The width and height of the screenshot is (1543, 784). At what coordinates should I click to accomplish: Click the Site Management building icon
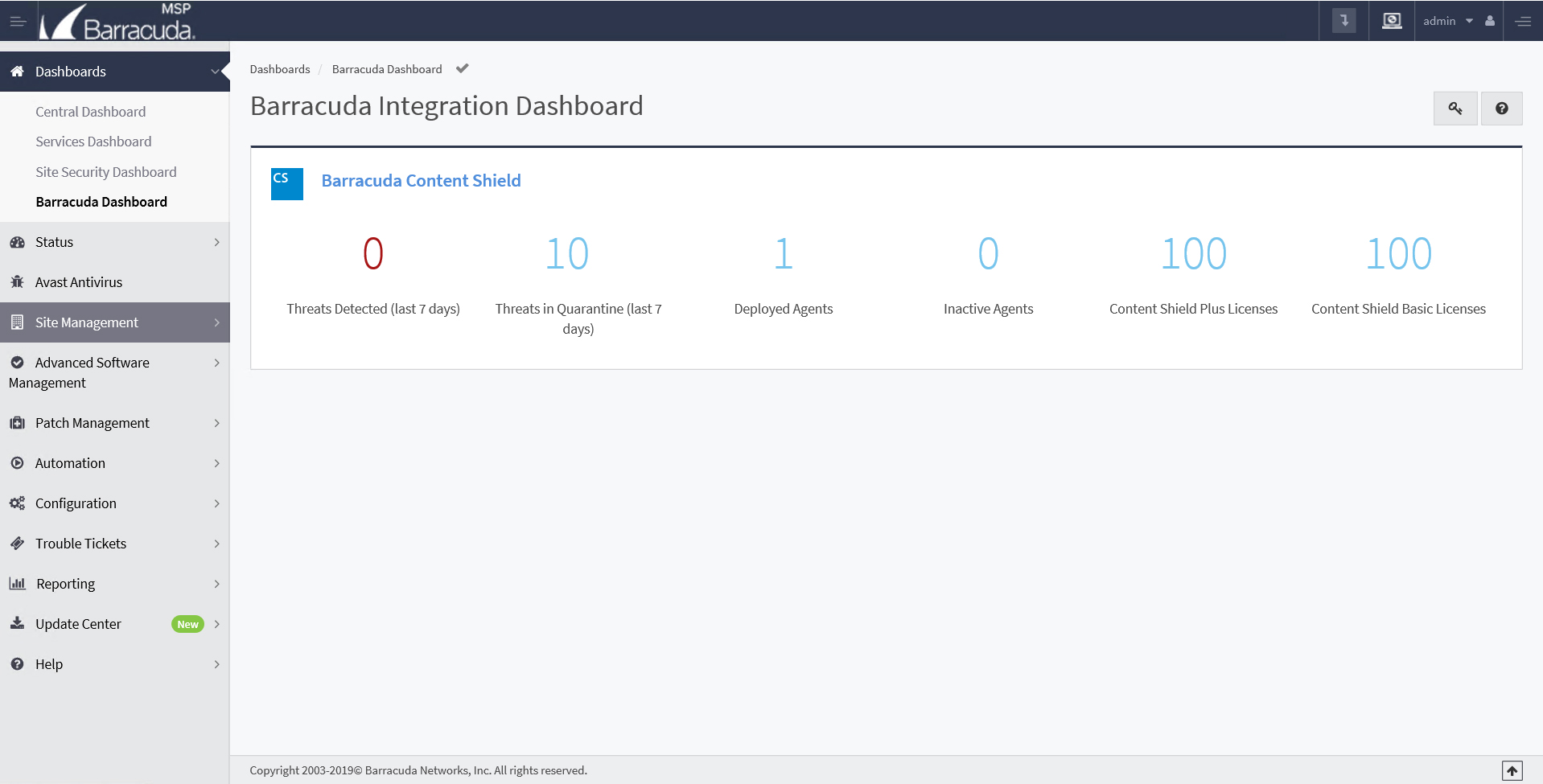point(17,322)
